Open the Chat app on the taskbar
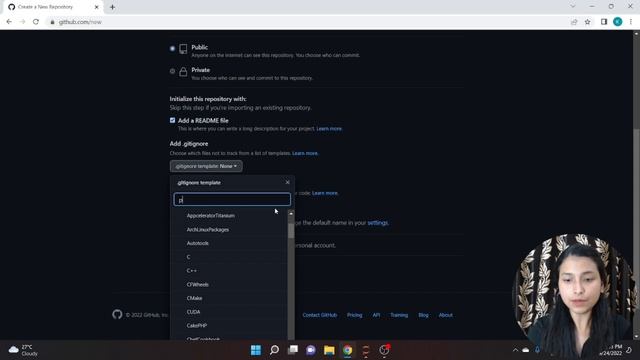Image resolution: width=640 pixels, height=360 pixels. (x=311, y=350)
